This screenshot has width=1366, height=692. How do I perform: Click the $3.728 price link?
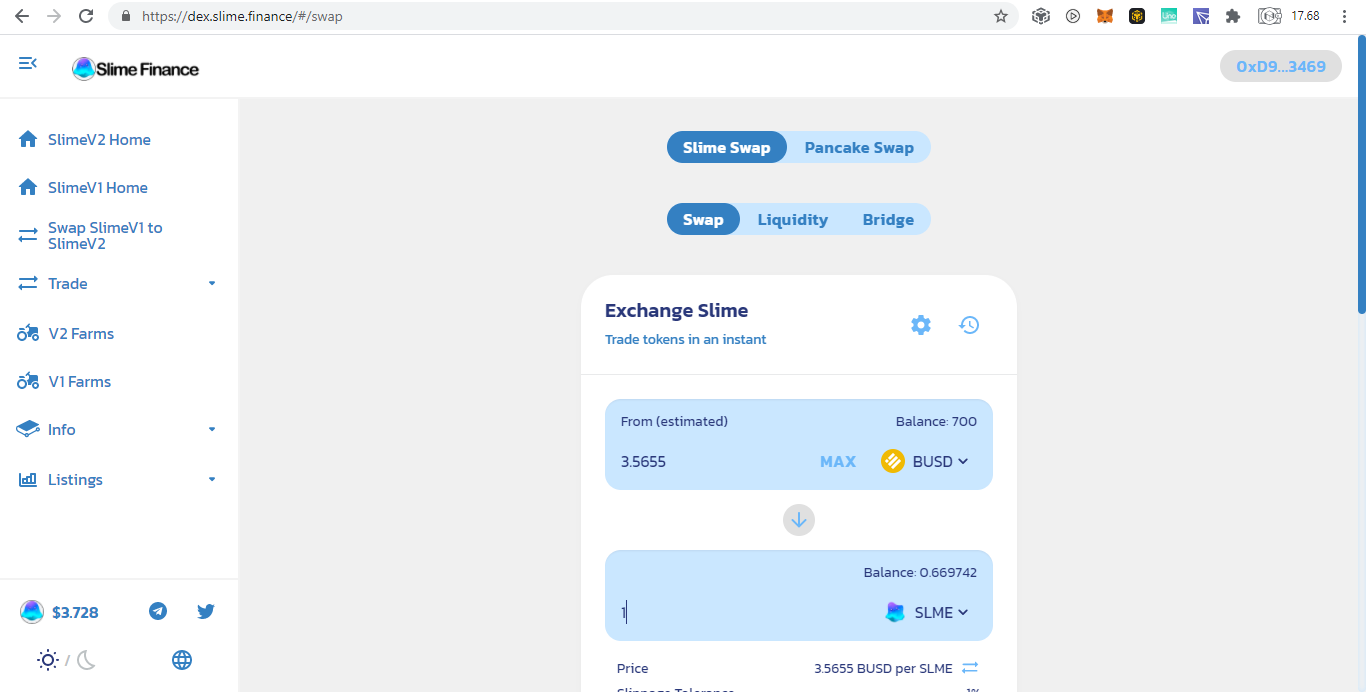point(75,612)
